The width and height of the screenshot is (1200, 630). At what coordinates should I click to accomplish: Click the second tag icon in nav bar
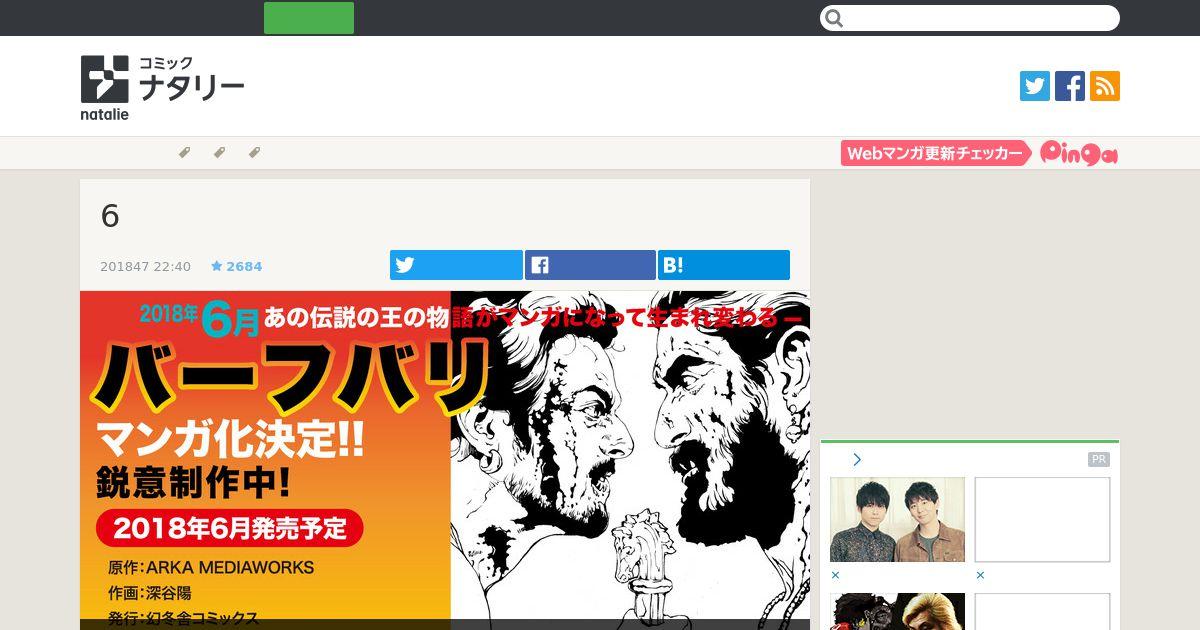219,153
